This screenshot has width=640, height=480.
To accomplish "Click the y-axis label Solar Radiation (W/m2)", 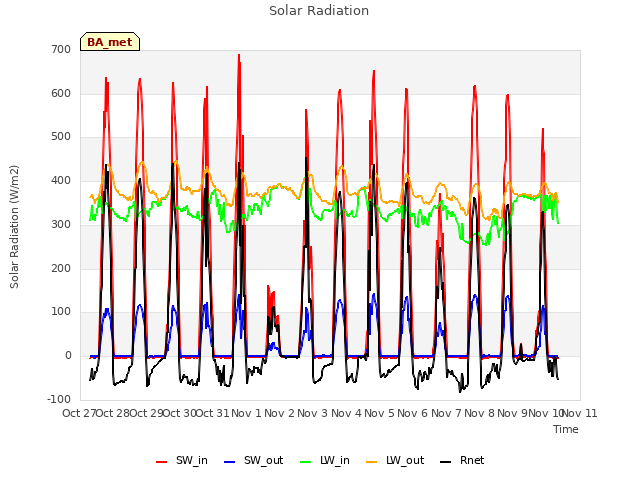I will coord(14,227).
